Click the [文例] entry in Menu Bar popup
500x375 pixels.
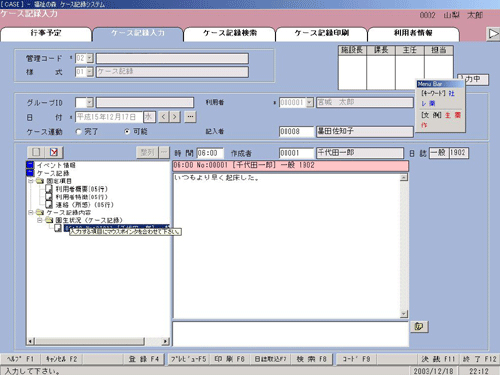[431, 115]
